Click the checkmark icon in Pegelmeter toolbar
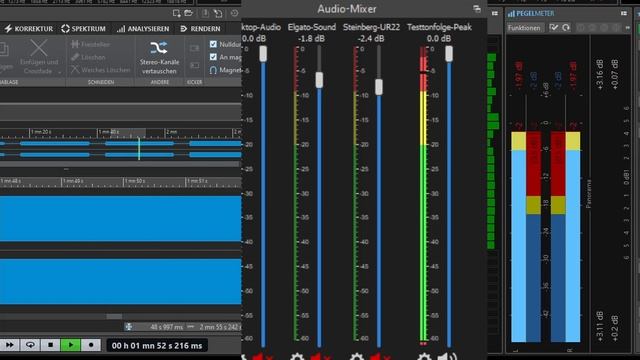640x360 pixels. [553, 28]
